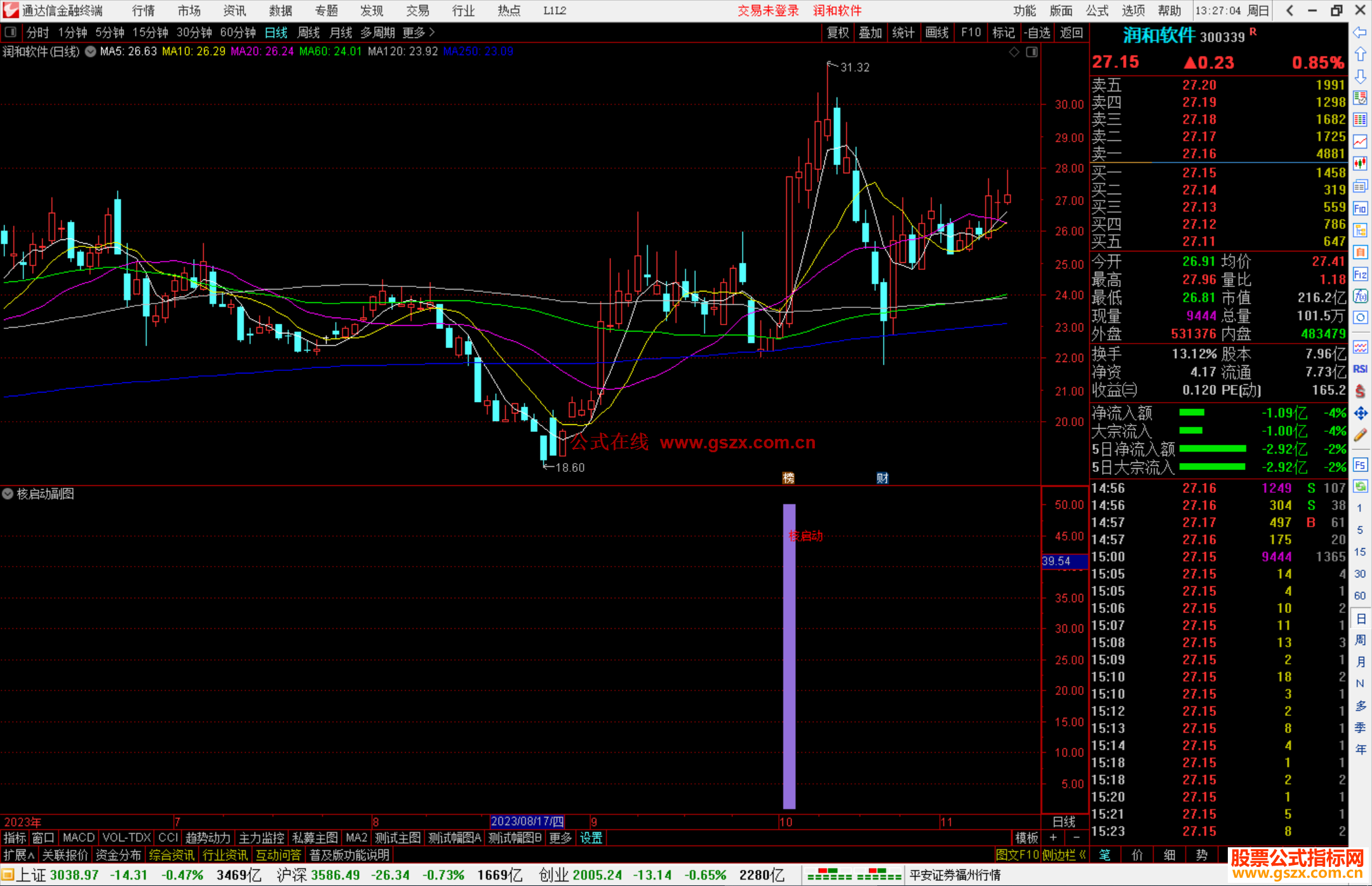Toggle the MA indicator dropdown circle button
The height and width of the screenshot is (886, 1372).
pos(90,51)
